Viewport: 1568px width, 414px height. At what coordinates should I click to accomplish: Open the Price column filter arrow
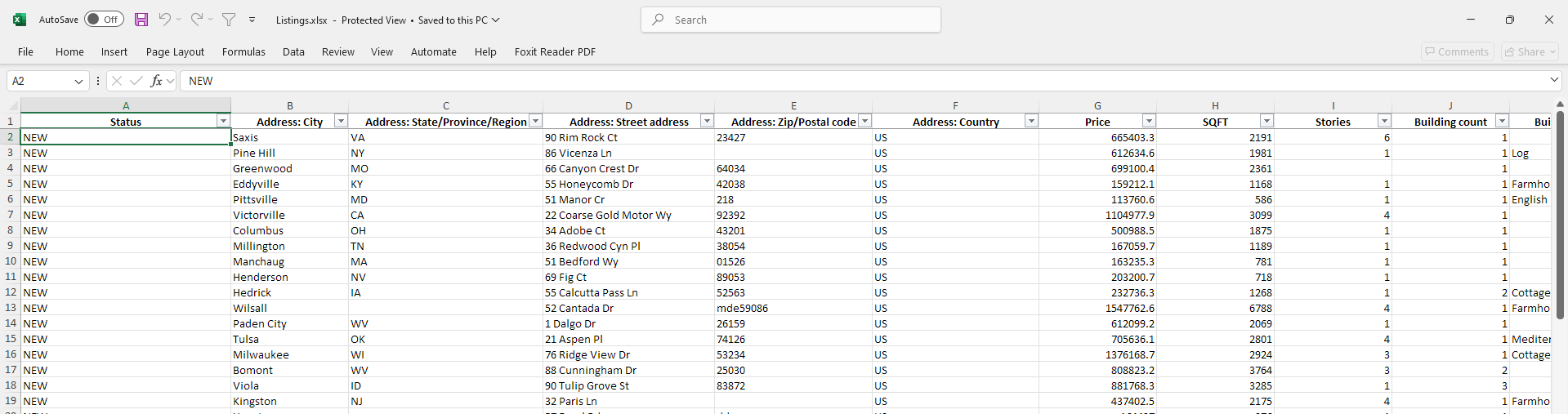pyautogui.click(x=1149, y=122)
